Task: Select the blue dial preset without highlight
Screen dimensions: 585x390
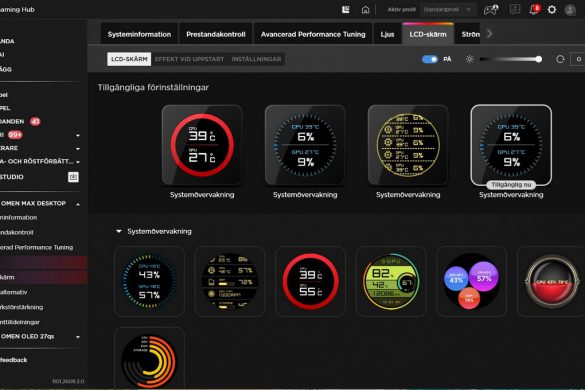Action: tap(305, 145)
